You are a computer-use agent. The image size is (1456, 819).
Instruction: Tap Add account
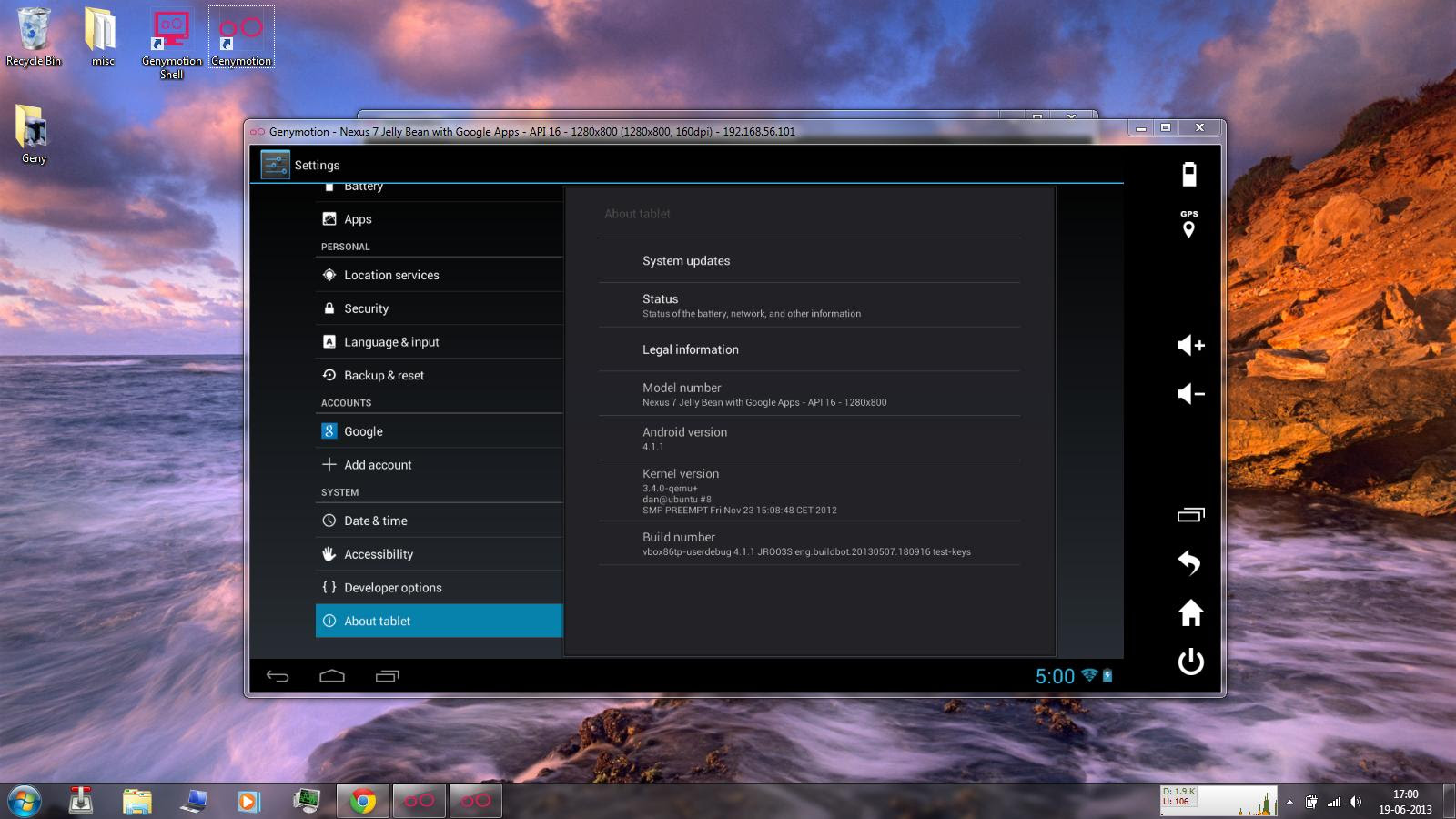point(439,464)
